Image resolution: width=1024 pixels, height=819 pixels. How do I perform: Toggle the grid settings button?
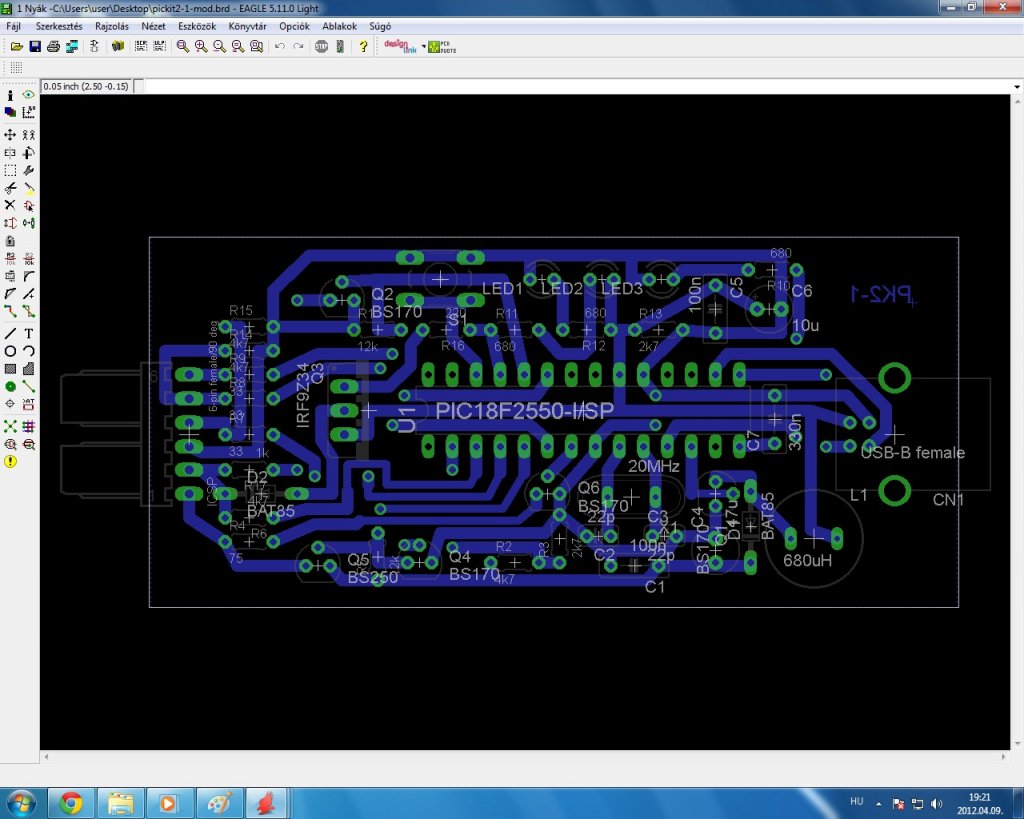(x=16, y=67)
